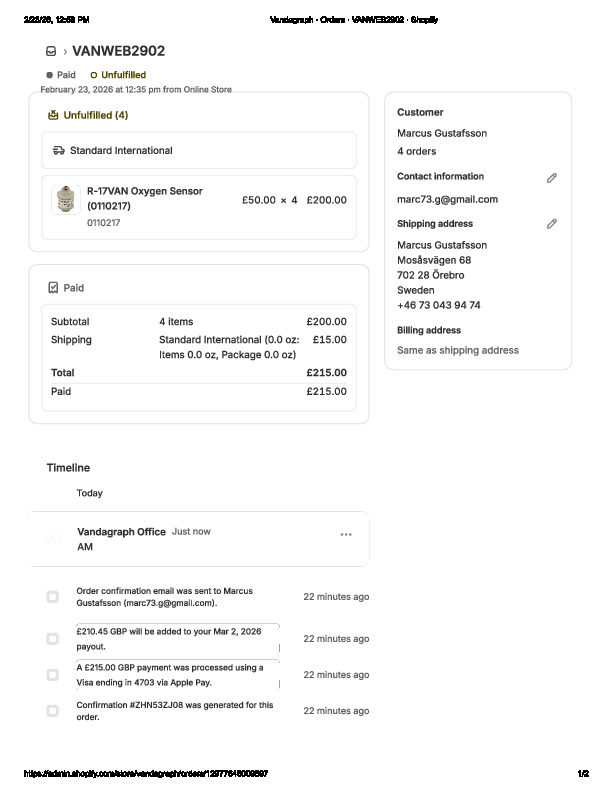Click the Vandagraph Office avatar in timeline
The height and width of the screenshot is (792, 612).
[x=53, y=539]
